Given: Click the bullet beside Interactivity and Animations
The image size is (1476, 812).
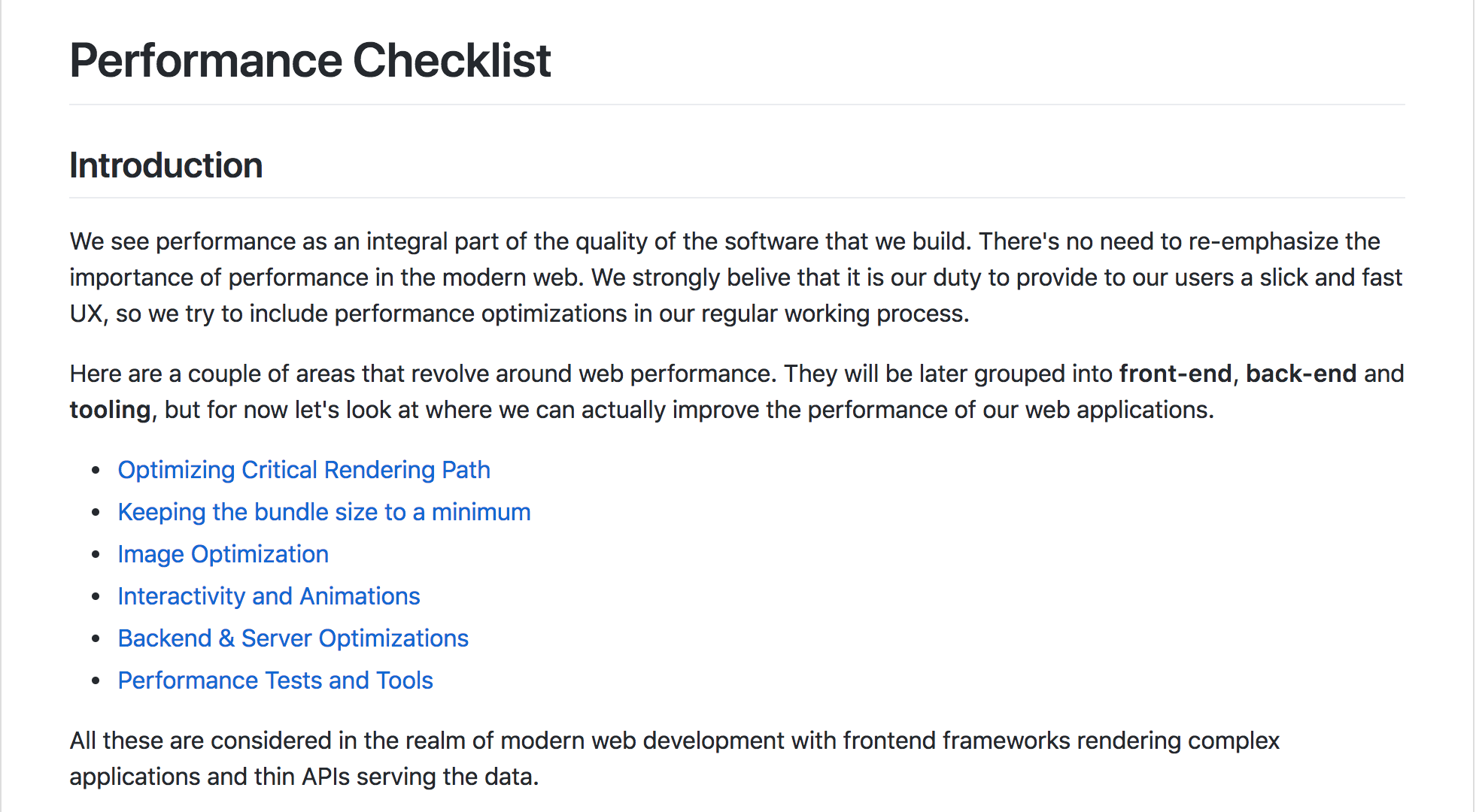Looking at the screenshot, I should coord(96,597).
